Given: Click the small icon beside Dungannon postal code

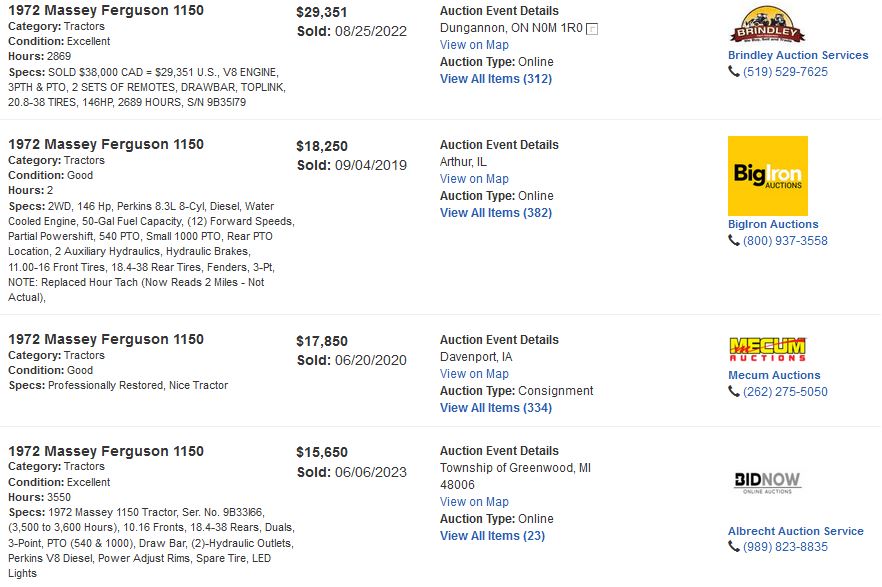Looking at the screenshot, I should pos(592,29).
